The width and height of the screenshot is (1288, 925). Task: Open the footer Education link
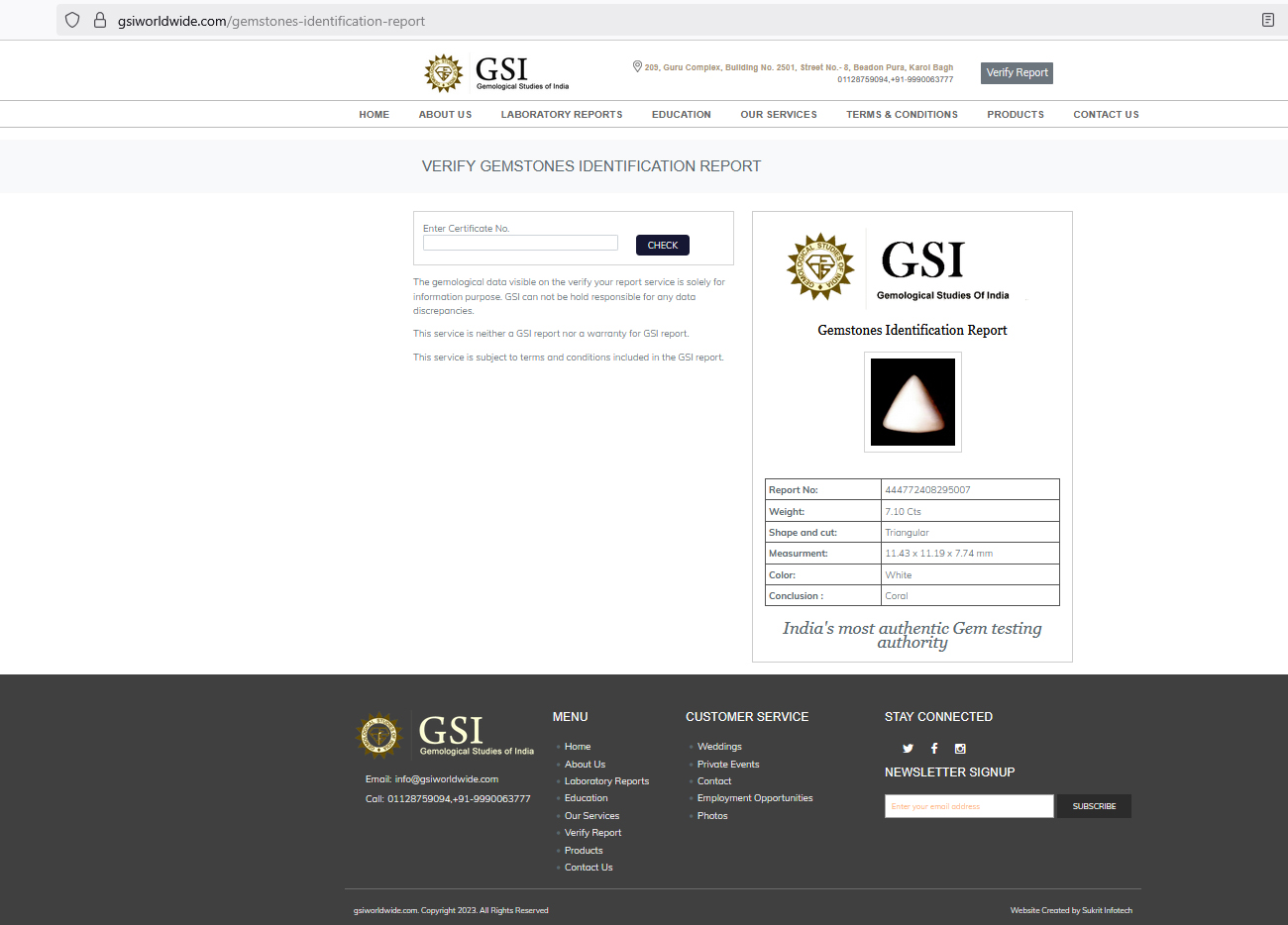pyautogui.click(x=587, y=798)
